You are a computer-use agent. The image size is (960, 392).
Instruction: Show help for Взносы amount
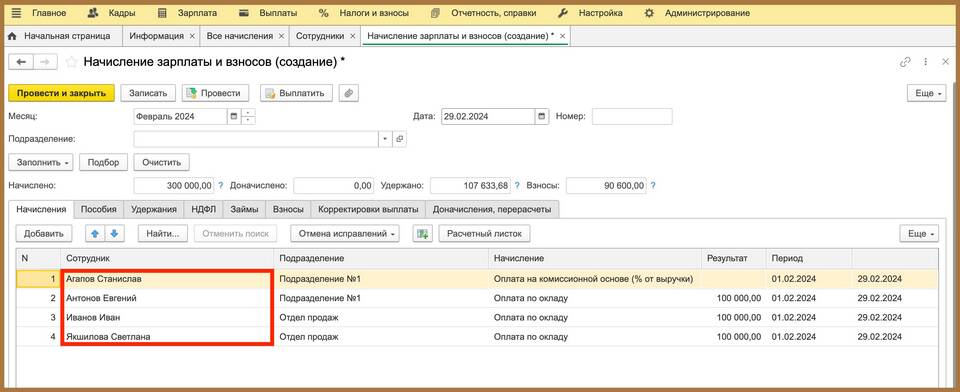pos(653,186)
